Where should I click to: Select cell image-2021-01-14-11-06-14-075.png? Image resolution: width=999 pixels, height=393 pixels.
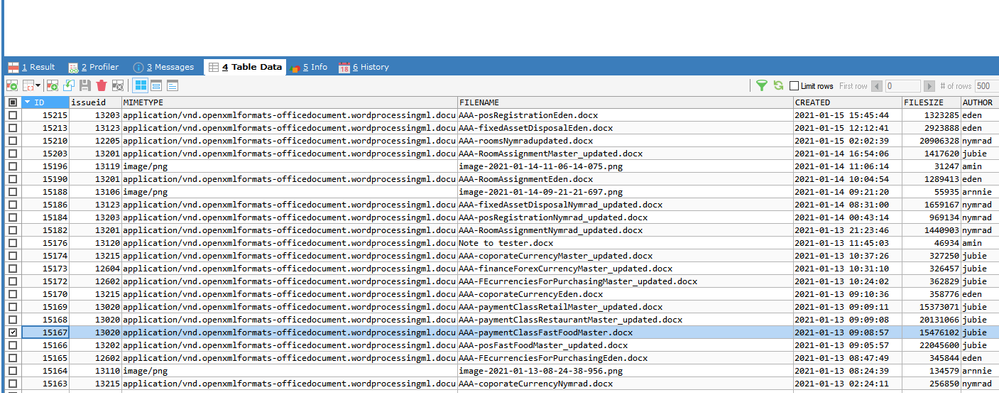(625, 166)
